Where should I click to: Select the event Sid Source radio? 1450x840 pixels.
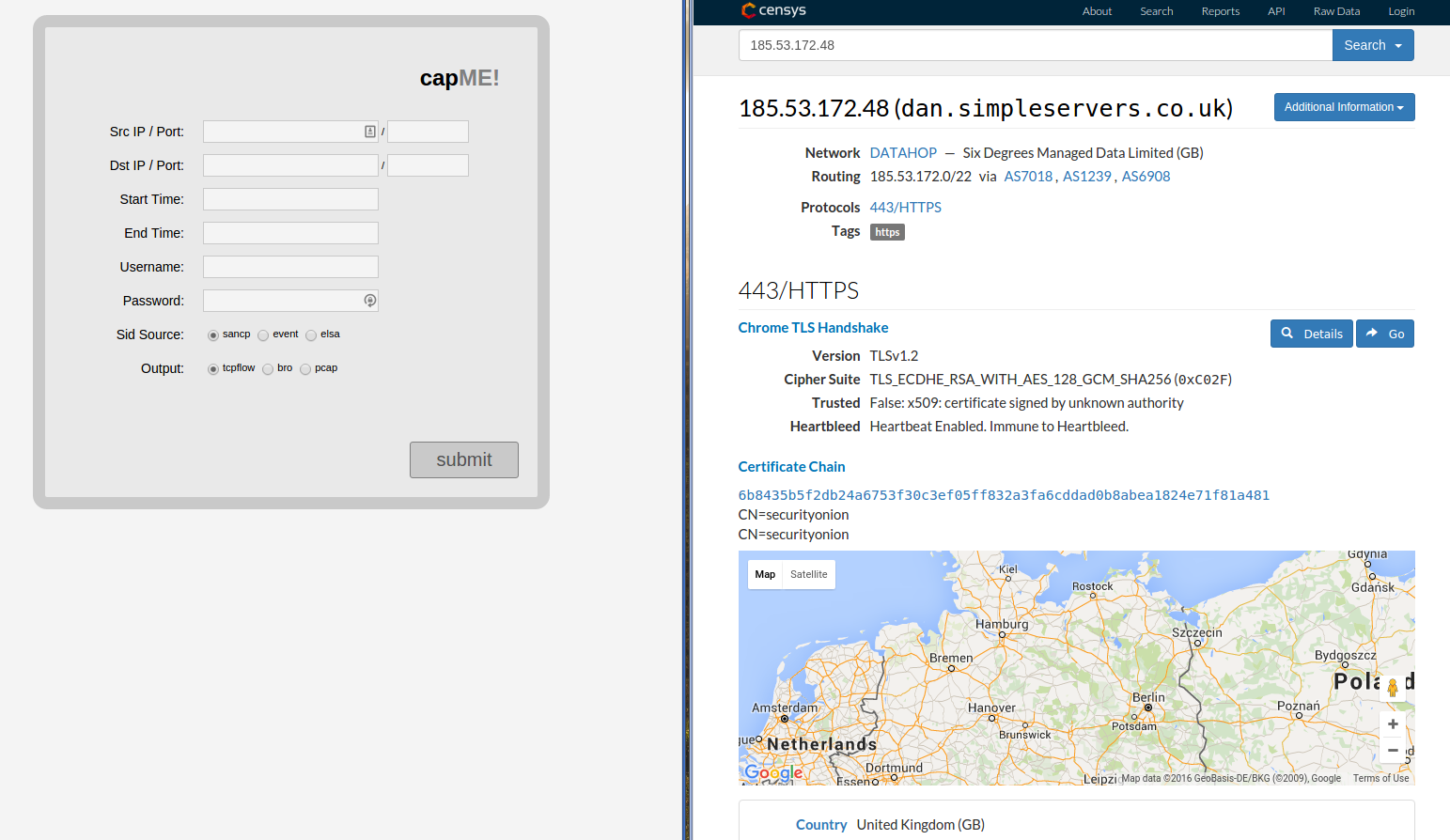(x=263, y=335)
